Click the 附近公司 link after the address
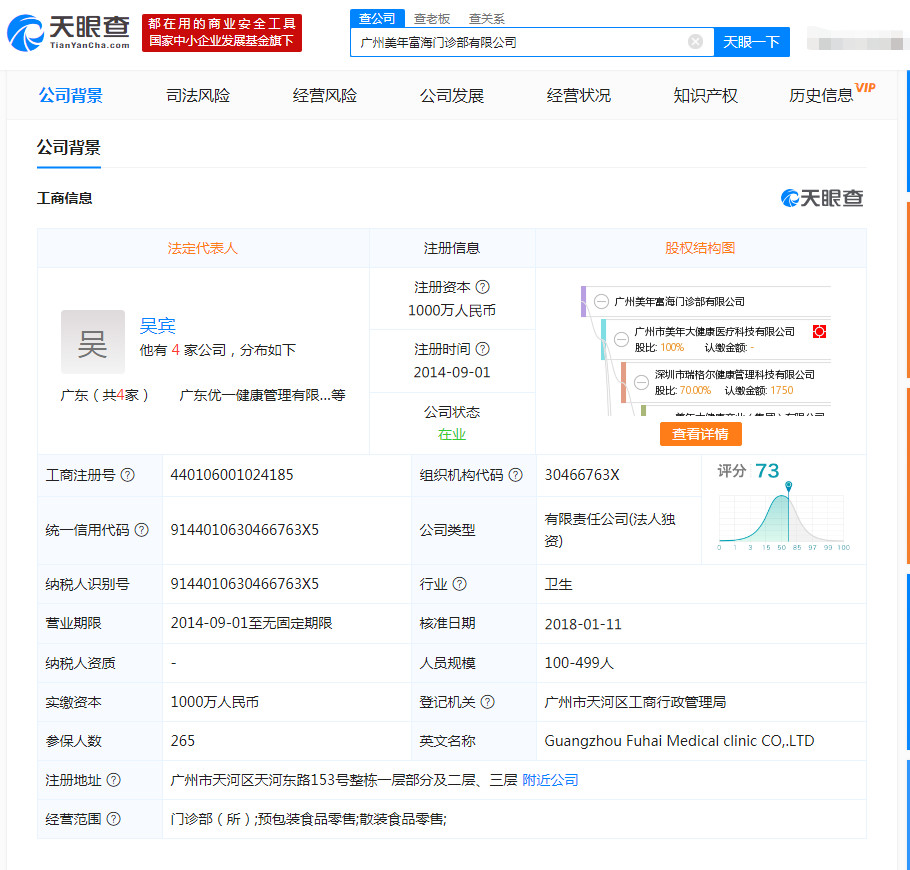910x870 pixels. pyautogui.click(x=550, y=780)
